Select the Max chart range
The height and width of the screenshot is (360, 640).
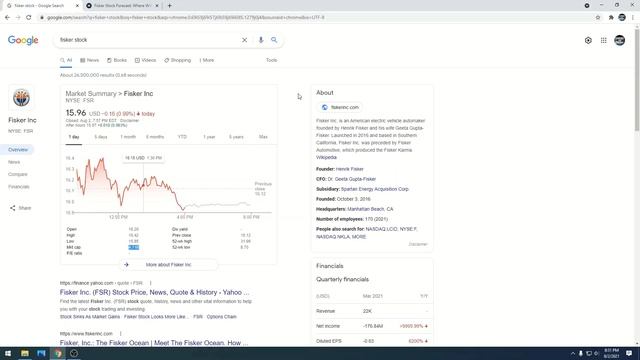point(263,137)
